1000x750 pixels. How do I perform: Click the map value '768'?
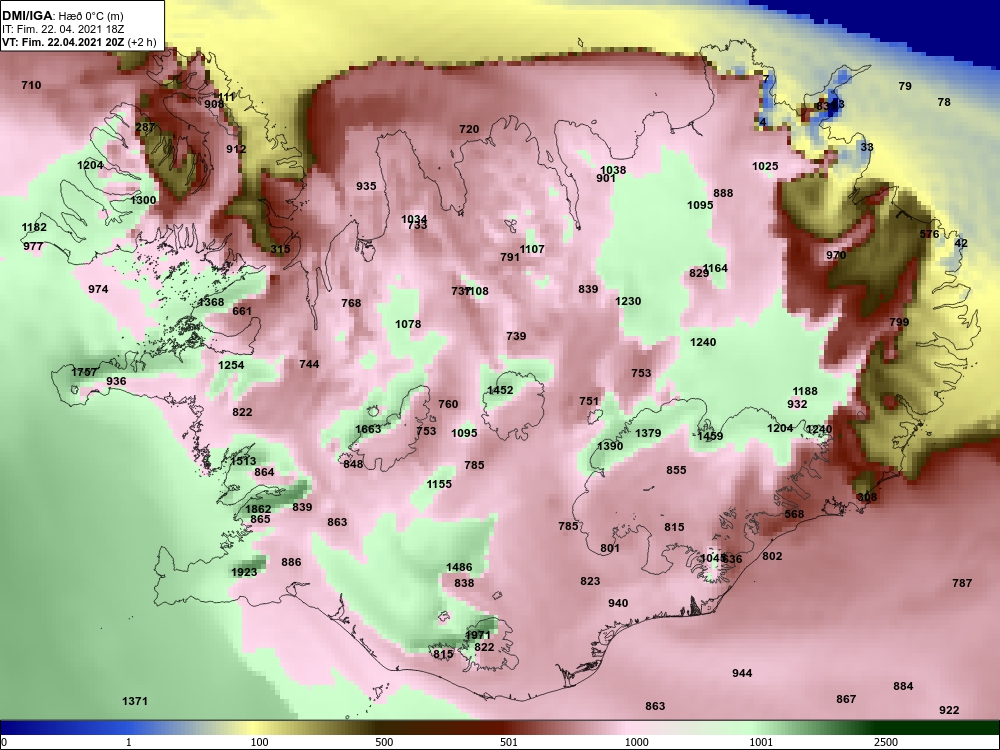tap(351, 304)
